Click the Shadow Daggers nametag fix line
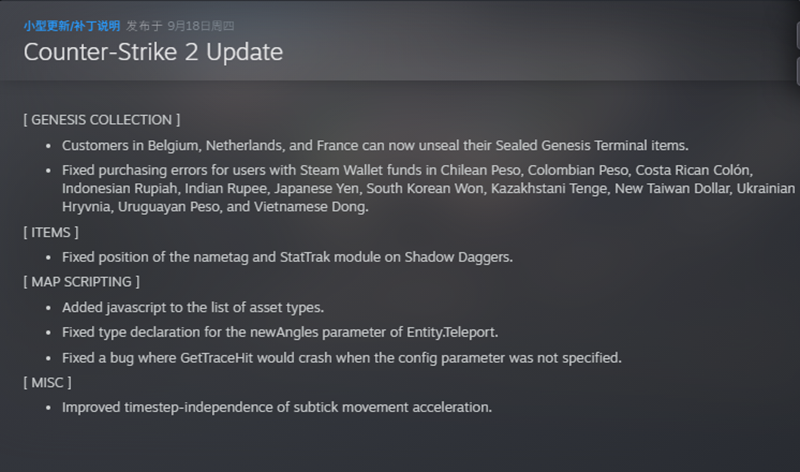This screenshot has width=800, height=472. point(287,257)
